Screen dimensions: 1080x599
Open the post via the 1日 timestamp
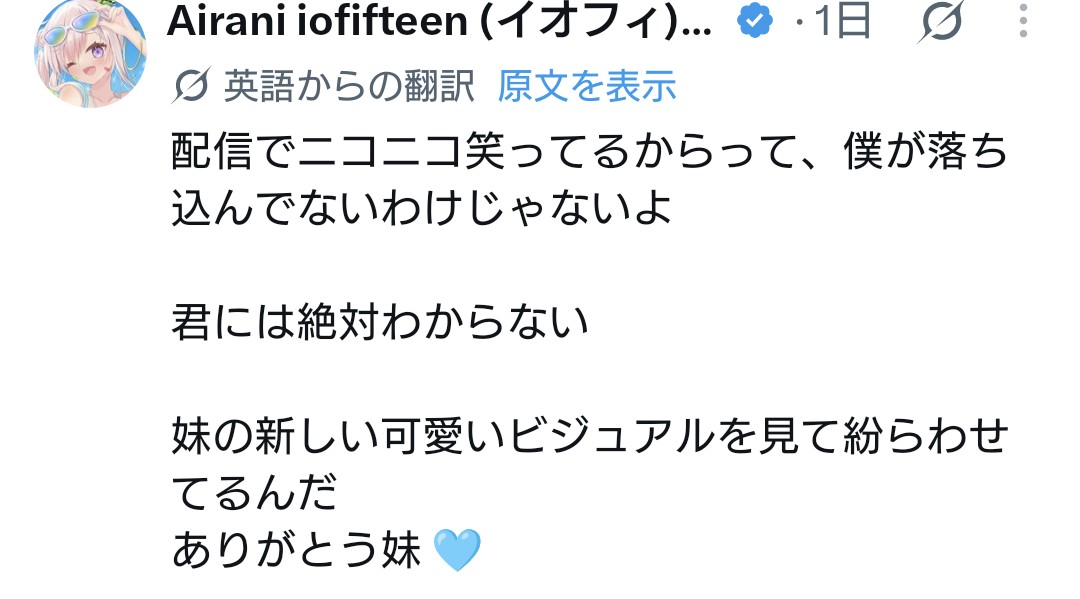[843, 21]
